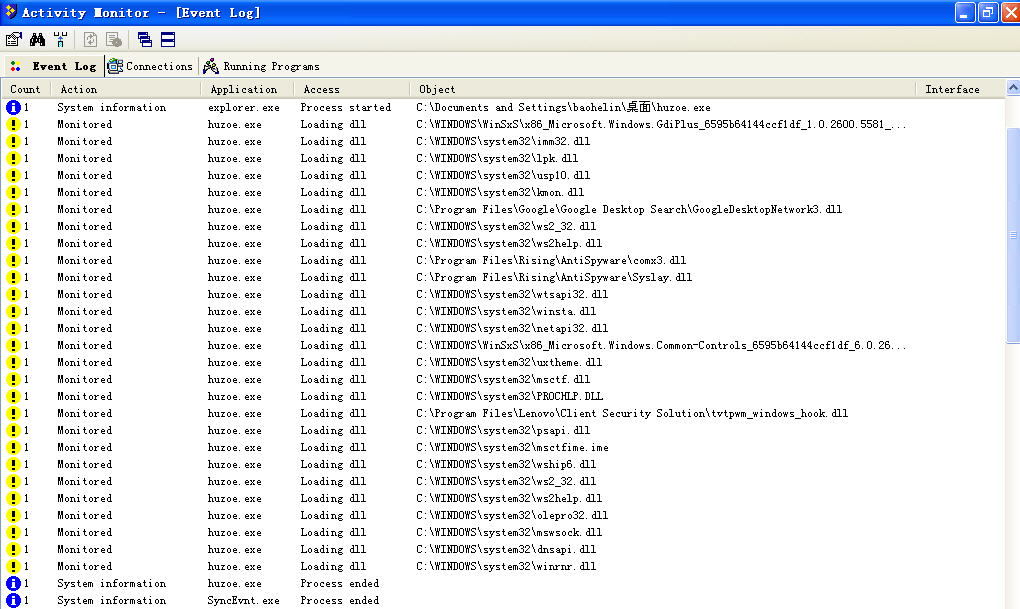Viewport: 1020px width, 609px height.
Task: Click 'Process started' in the Access column
Action: pyautogui.click(x=345, y=107)
